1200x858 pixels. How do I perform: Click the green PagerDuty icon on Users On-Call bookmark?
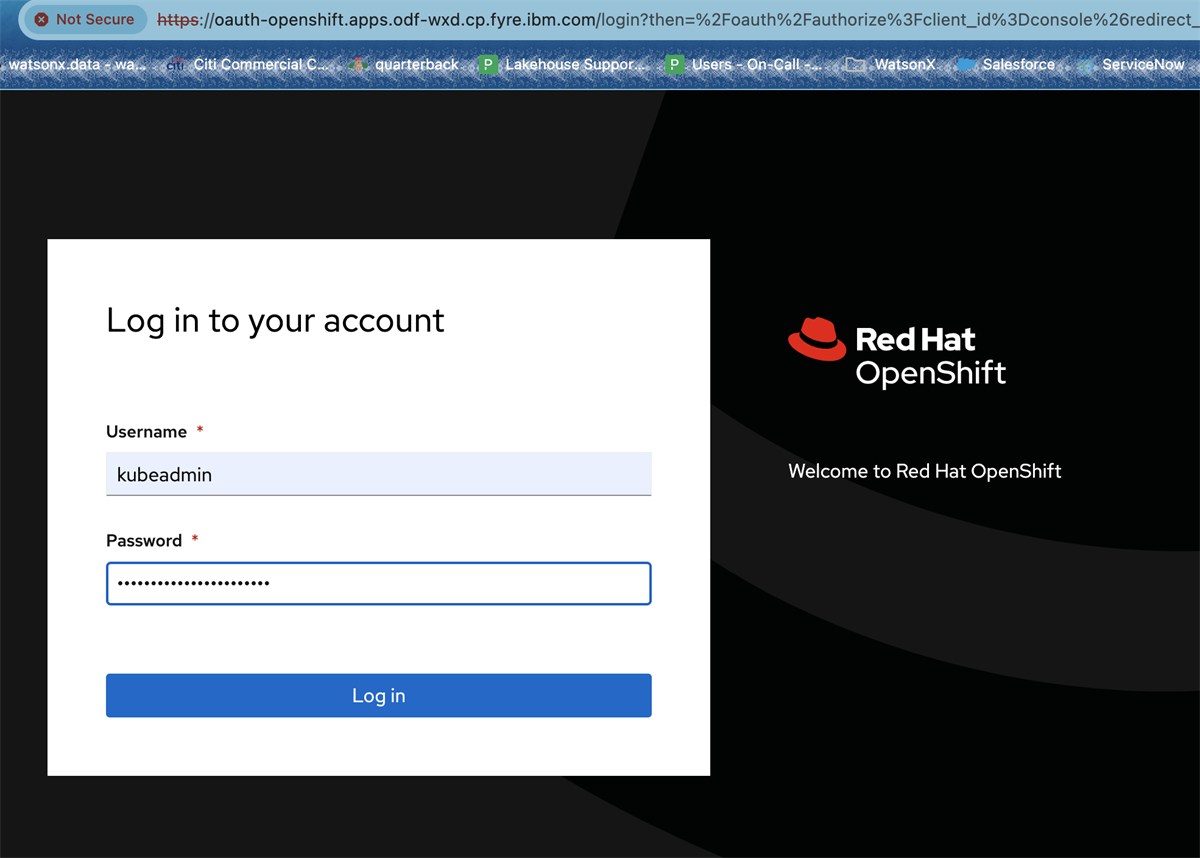[x=675, y=64]
